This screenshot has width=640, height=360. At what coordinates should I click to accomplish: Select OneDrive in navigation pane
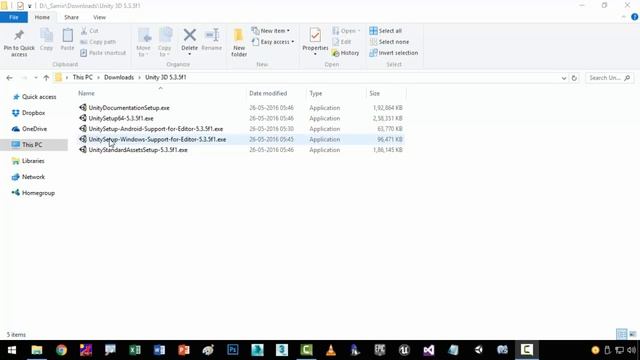coord(29,129)
